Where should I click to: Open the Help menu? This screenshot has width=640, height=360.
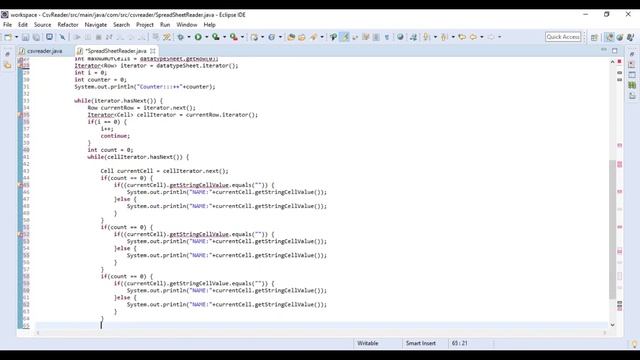(x=209, y=25)
